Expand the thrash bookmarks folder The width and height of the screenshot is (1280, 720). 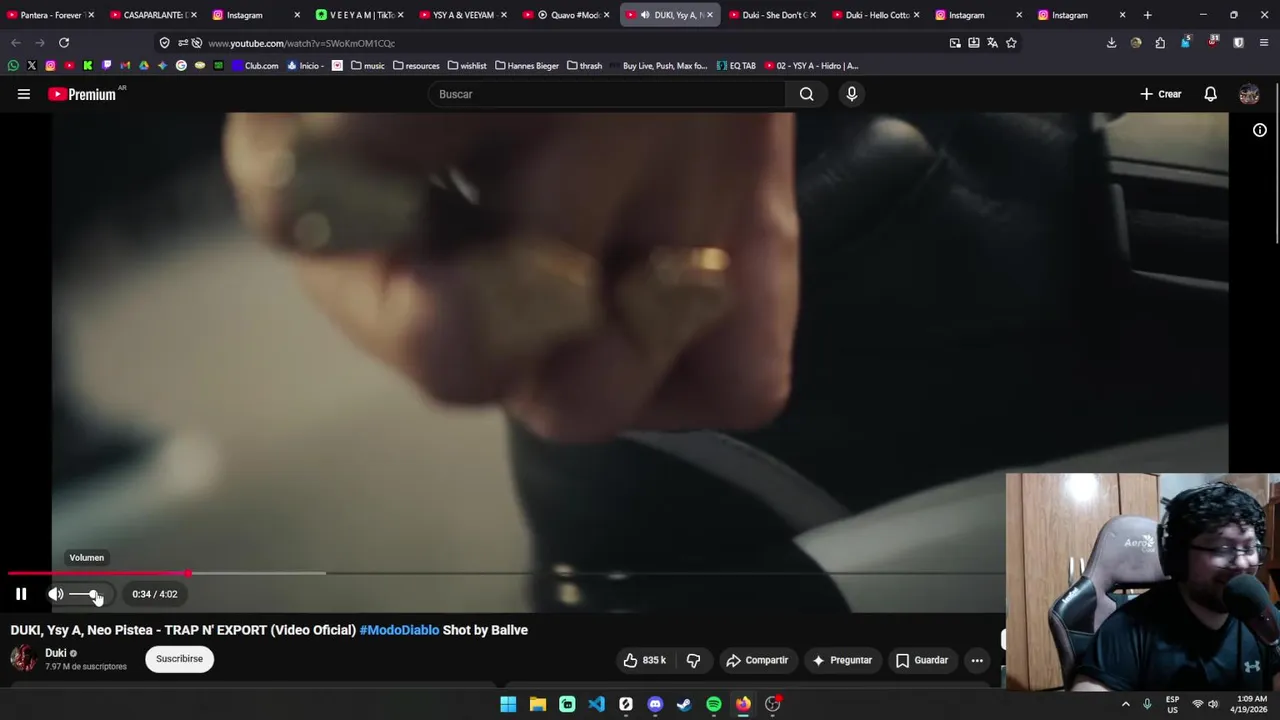tap(584, 66)
